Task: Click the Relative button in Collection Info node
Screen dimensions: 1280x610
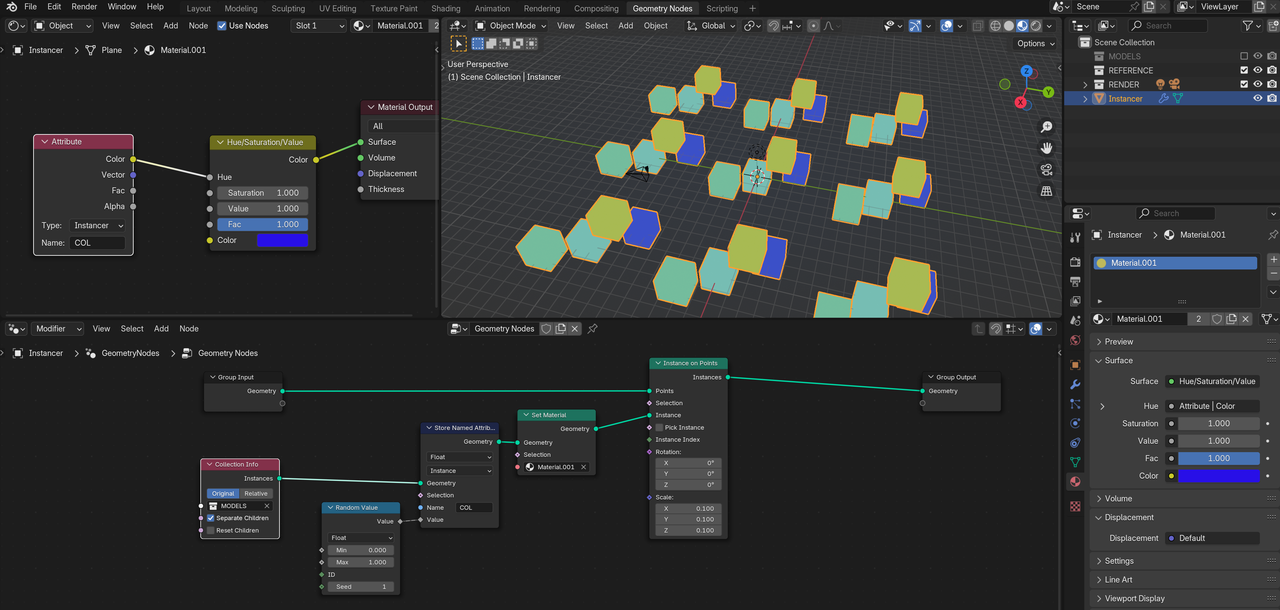Action: tap(255, 493)
